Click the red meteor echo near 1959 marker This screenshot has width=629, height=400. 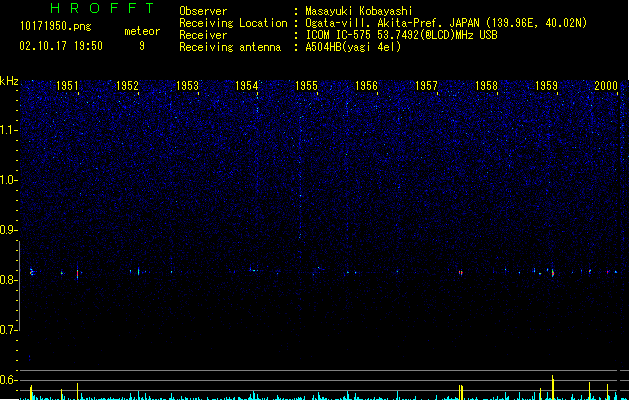coord(553,274)
